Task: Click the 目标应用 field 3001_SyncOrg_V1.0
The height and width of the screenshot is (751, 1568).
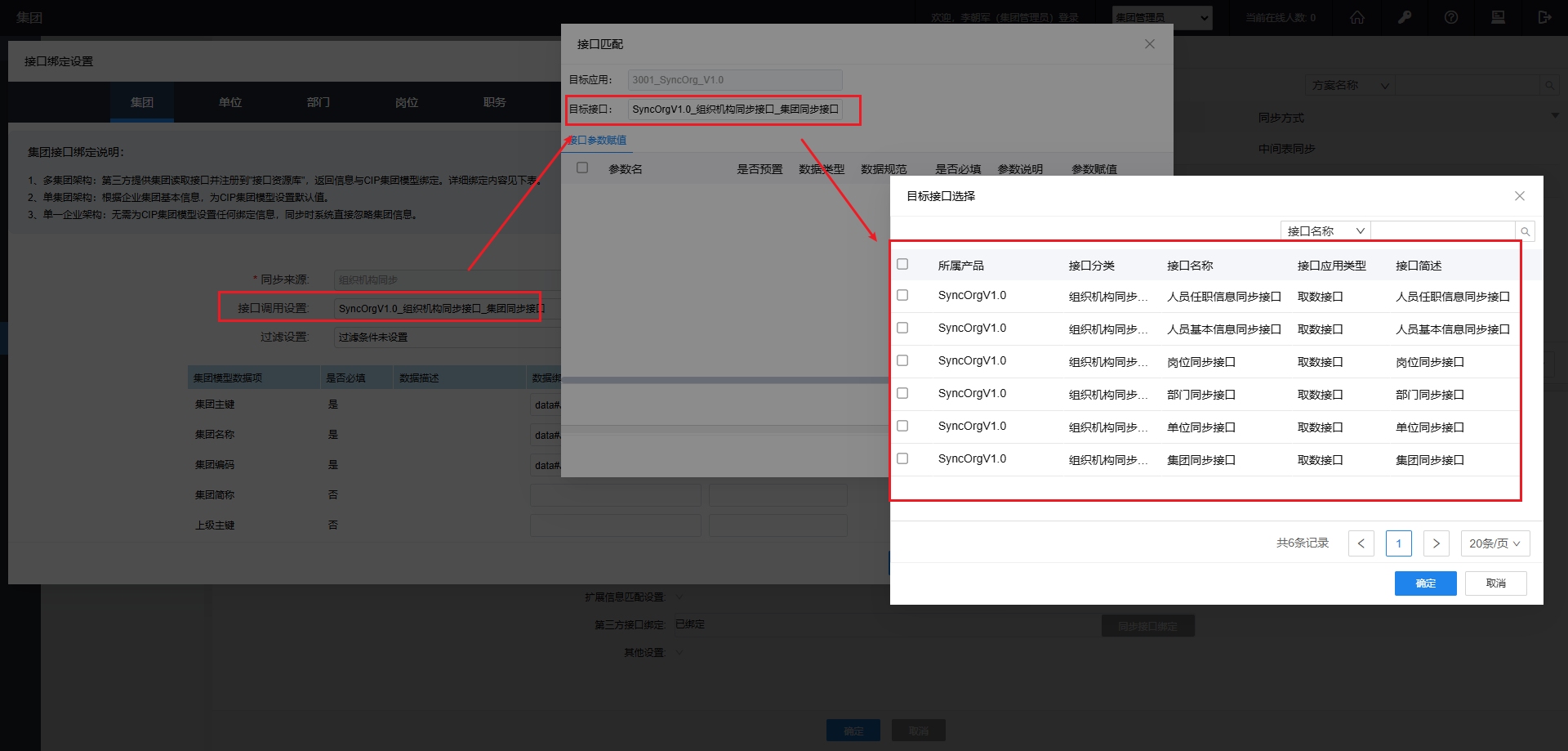Action: (x=735, y=80)
